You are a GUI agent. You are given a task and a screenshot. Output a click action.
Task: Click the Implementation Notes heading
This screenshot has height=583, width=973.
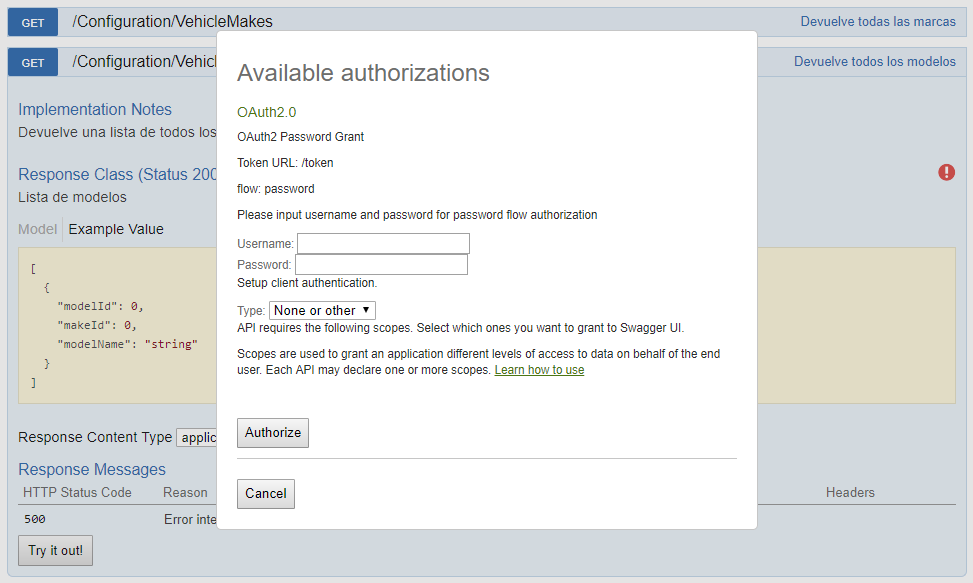point(95,110)
